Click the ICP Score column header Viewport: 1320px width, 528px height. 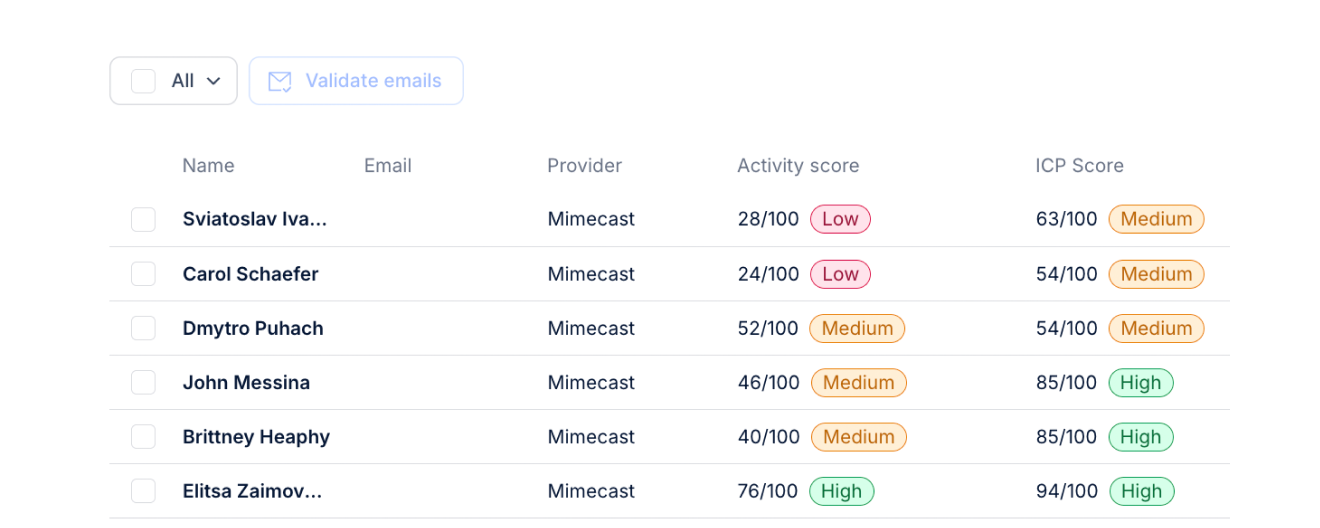[1080, 166]
